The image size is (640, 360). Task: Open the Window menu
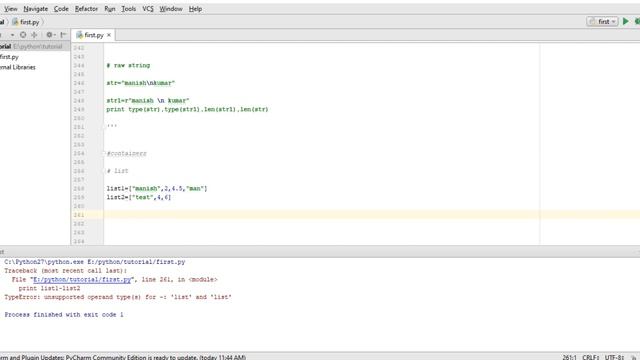(171, 9)
